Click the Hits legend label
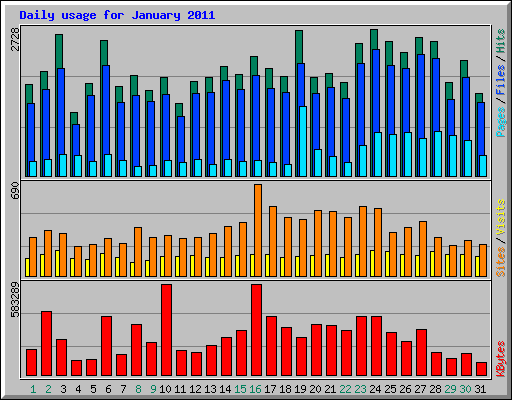512x400 pixels. (501, 41)
